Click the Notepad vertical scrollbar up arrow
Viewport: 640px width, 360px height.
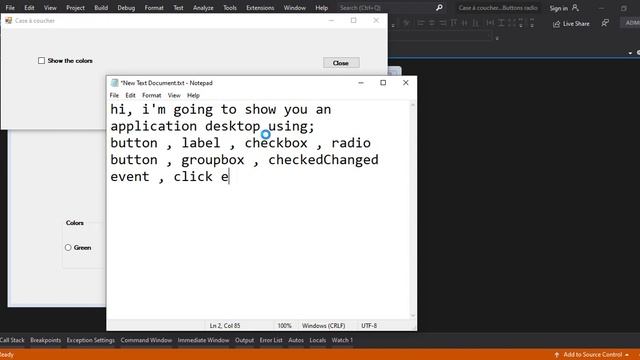pyautogui.click(x=413, y=105)
